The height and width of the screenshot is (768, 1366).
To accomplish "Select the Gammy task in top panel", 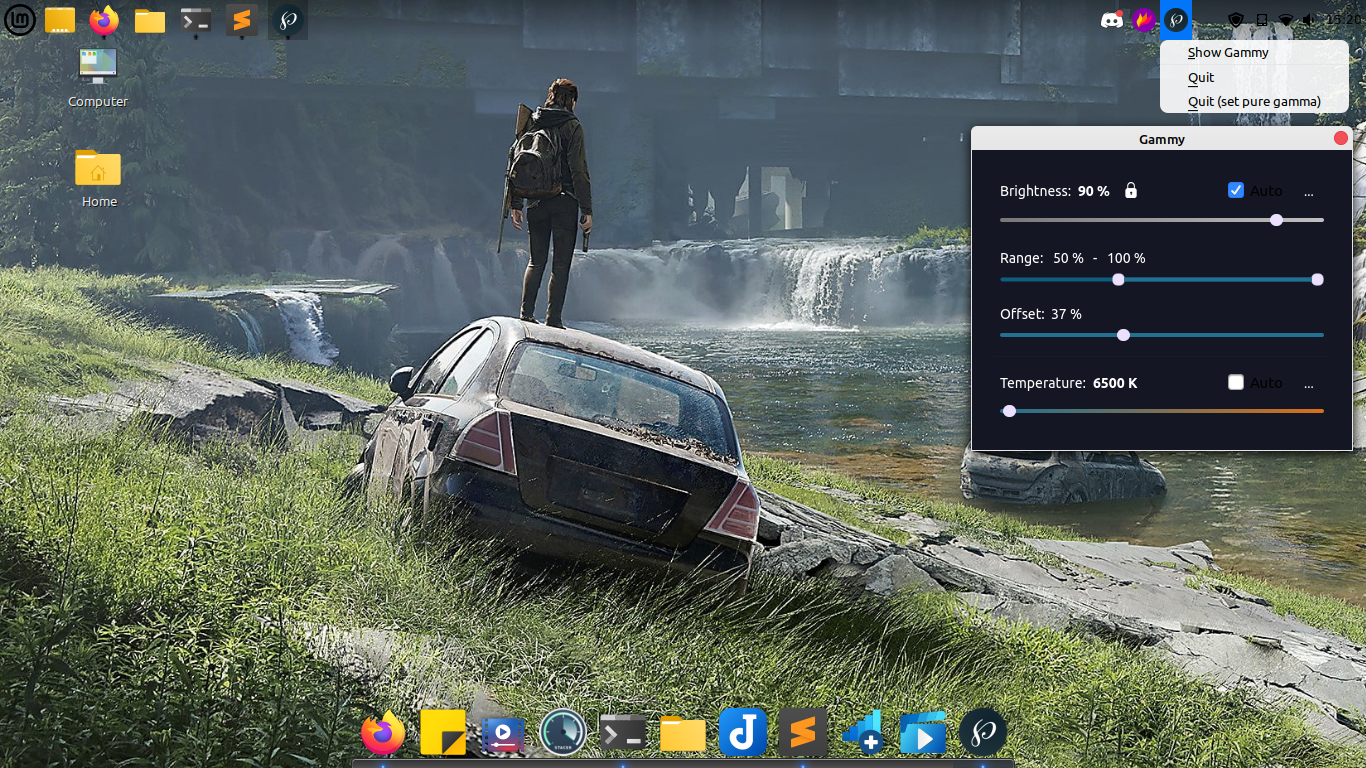I will pos(288,19).
